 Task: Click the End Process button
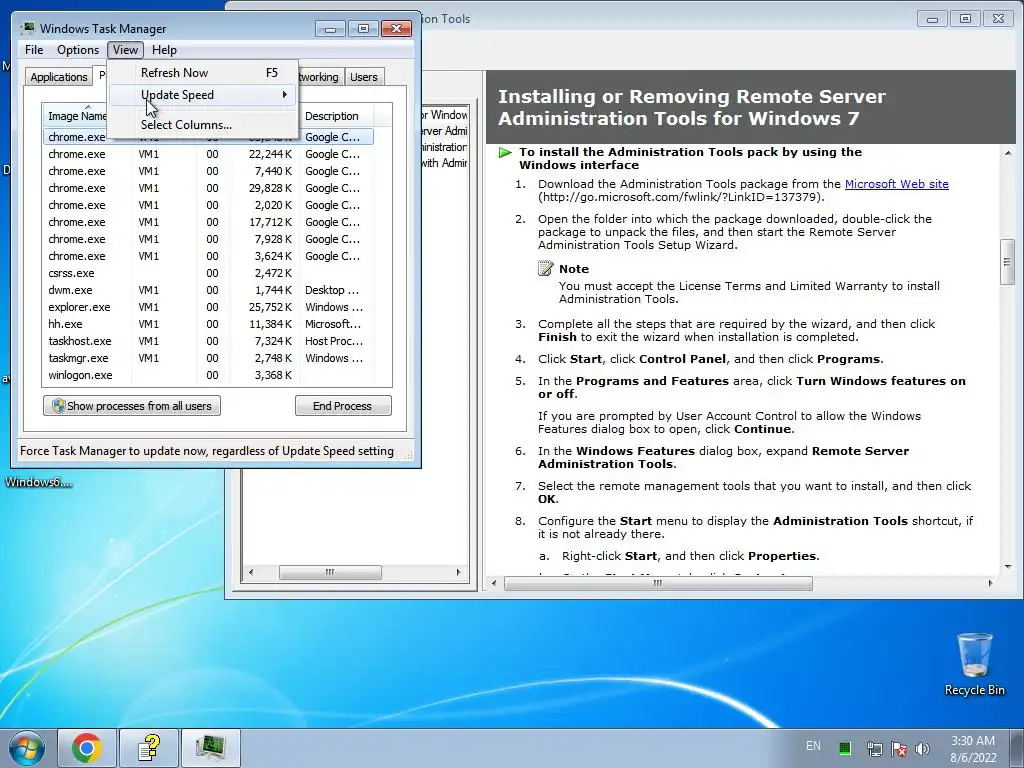(x=343, y=406)
